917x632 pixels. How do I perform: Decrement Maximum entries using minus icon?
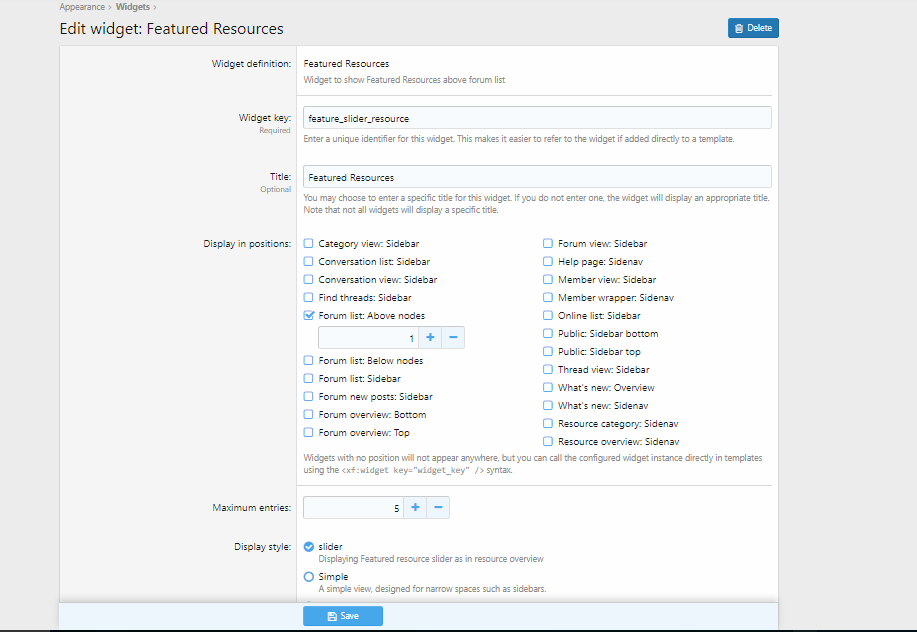pos(438,508)
